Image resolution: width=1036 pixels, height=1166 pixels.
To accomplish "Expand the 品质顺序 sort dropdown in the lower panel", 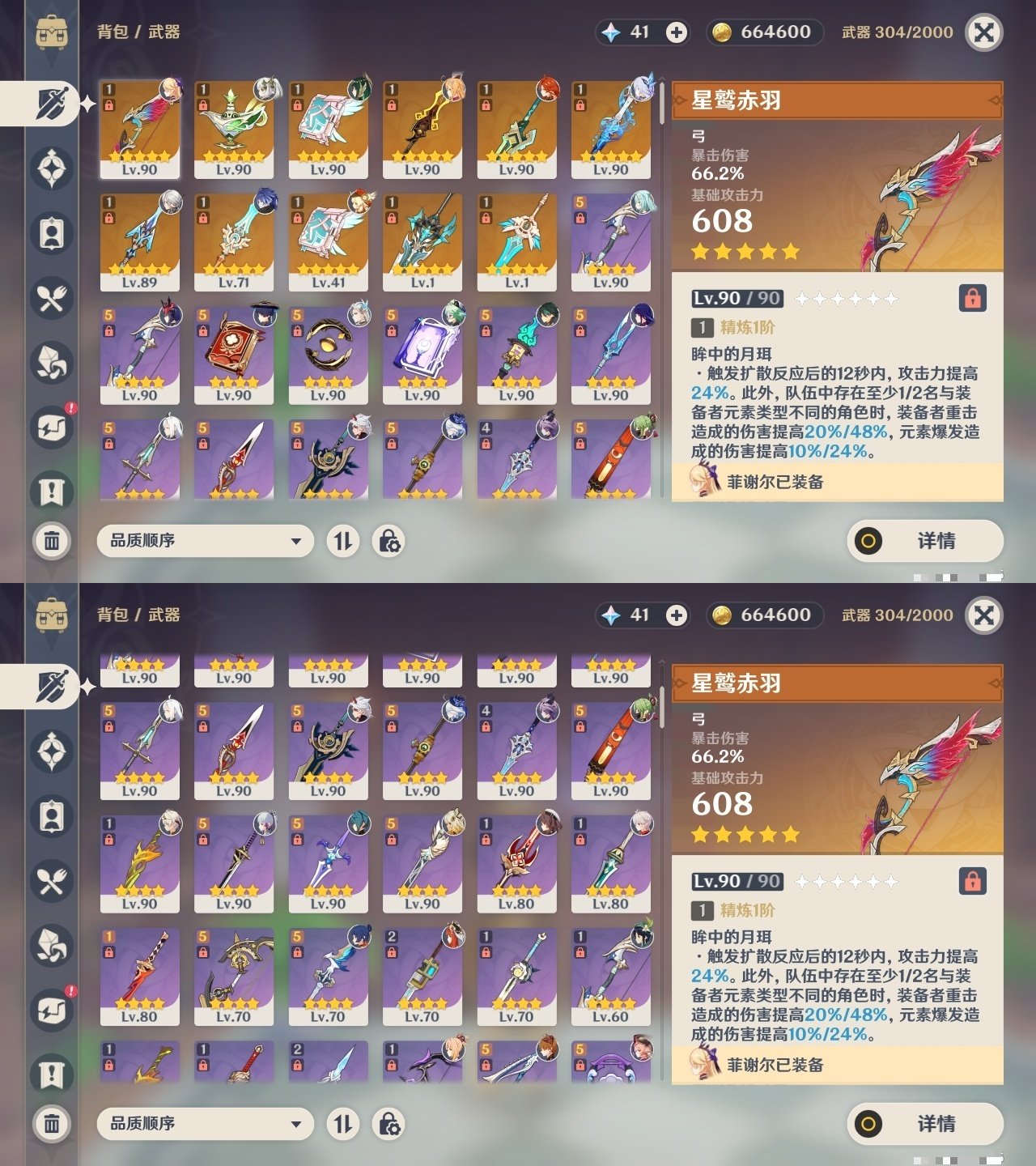I will point(205,1124).
